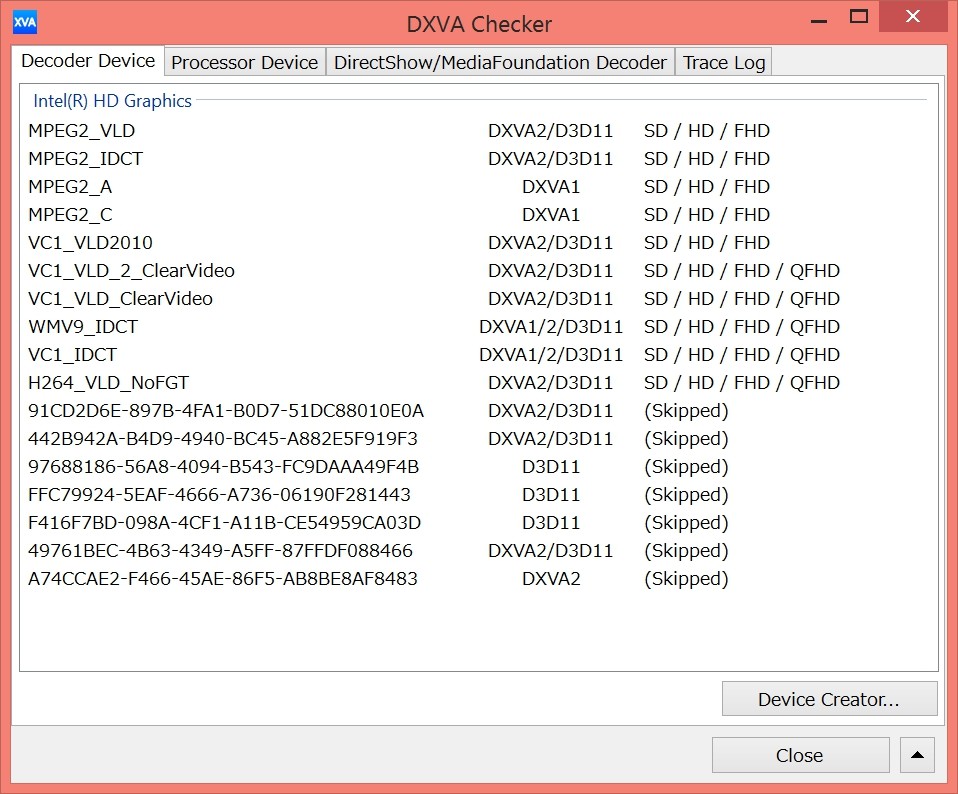The width and height of the screenshot is (958, 794).
Task: Click the Close button
Action: point(800,755)
